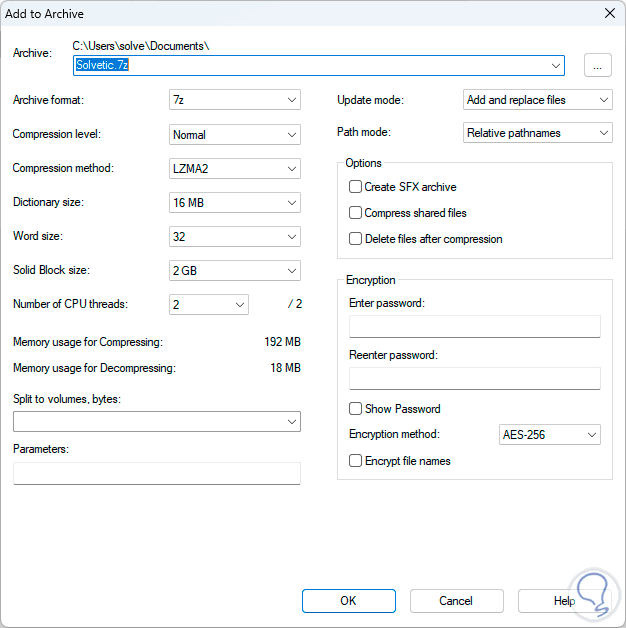Open the Encryption method AES-256 dropdown

coord(549,435)
